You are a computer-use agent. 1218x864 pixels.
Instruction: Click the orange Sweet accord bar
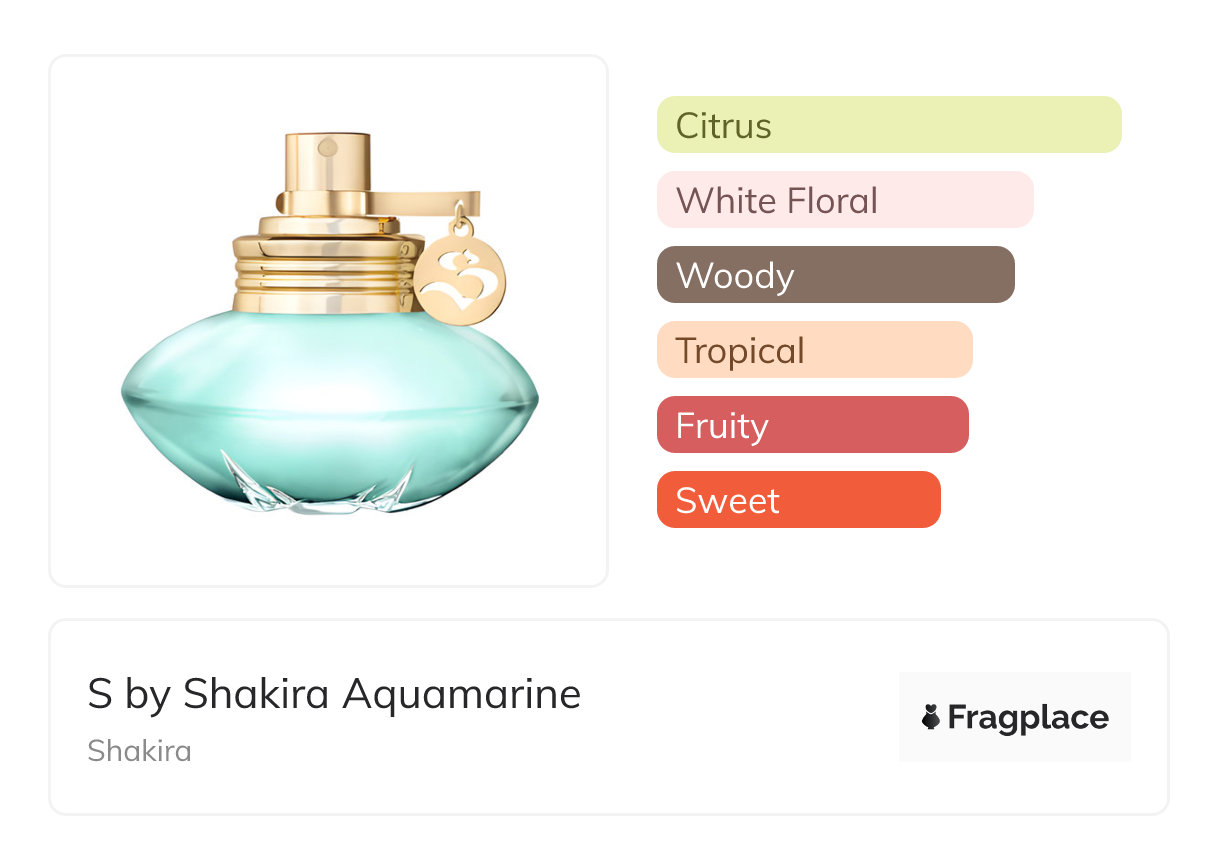pyautogui.click(x=798, y=500)
